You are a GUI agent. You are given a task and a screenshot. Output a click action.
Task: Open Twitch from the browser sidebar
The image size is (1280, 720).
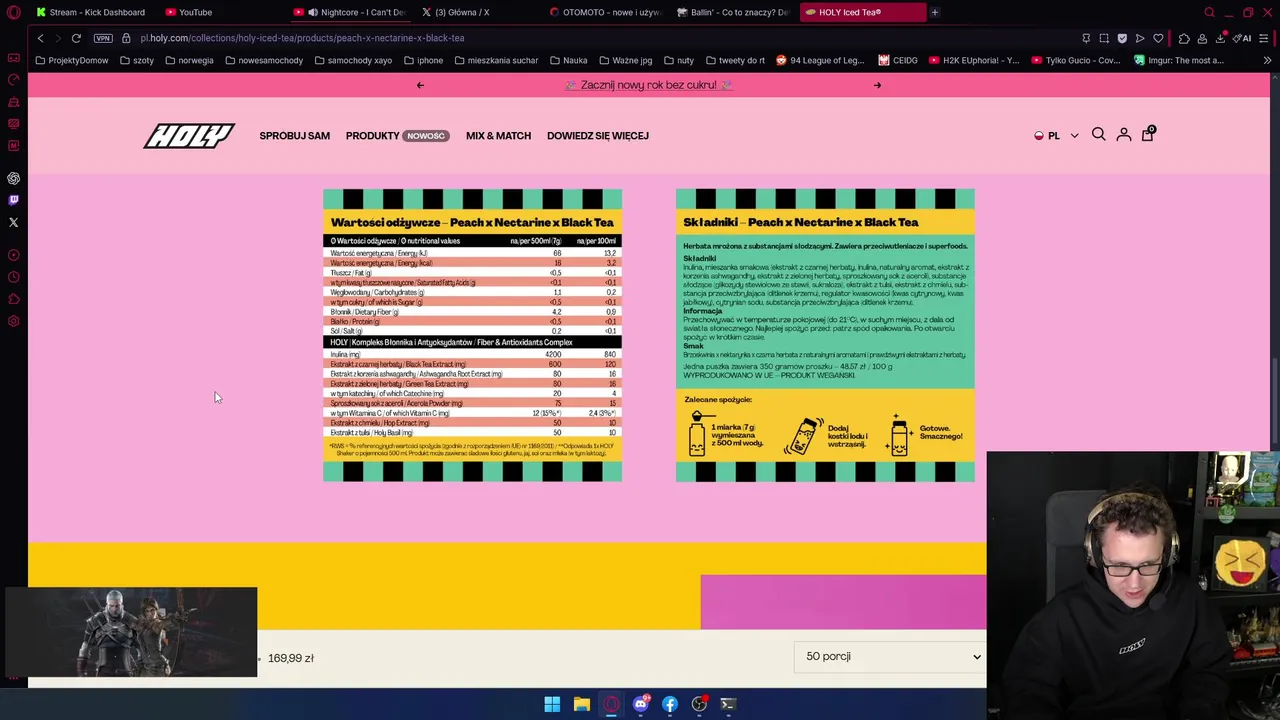[x=14, y=200]
